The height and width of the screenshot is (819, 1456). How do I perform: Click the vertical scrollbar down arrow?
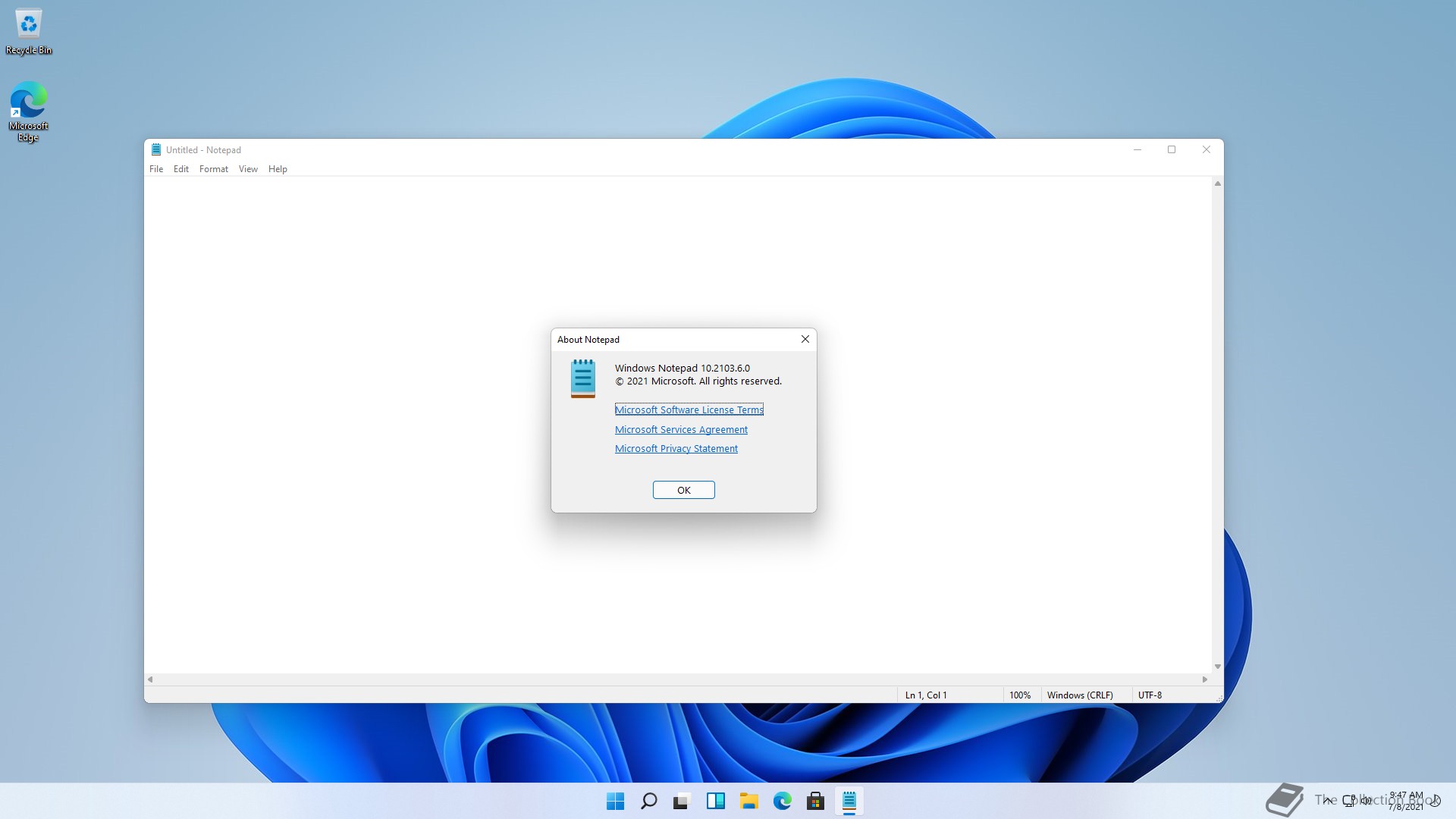pyautogui.click(x=1217, y=667)
